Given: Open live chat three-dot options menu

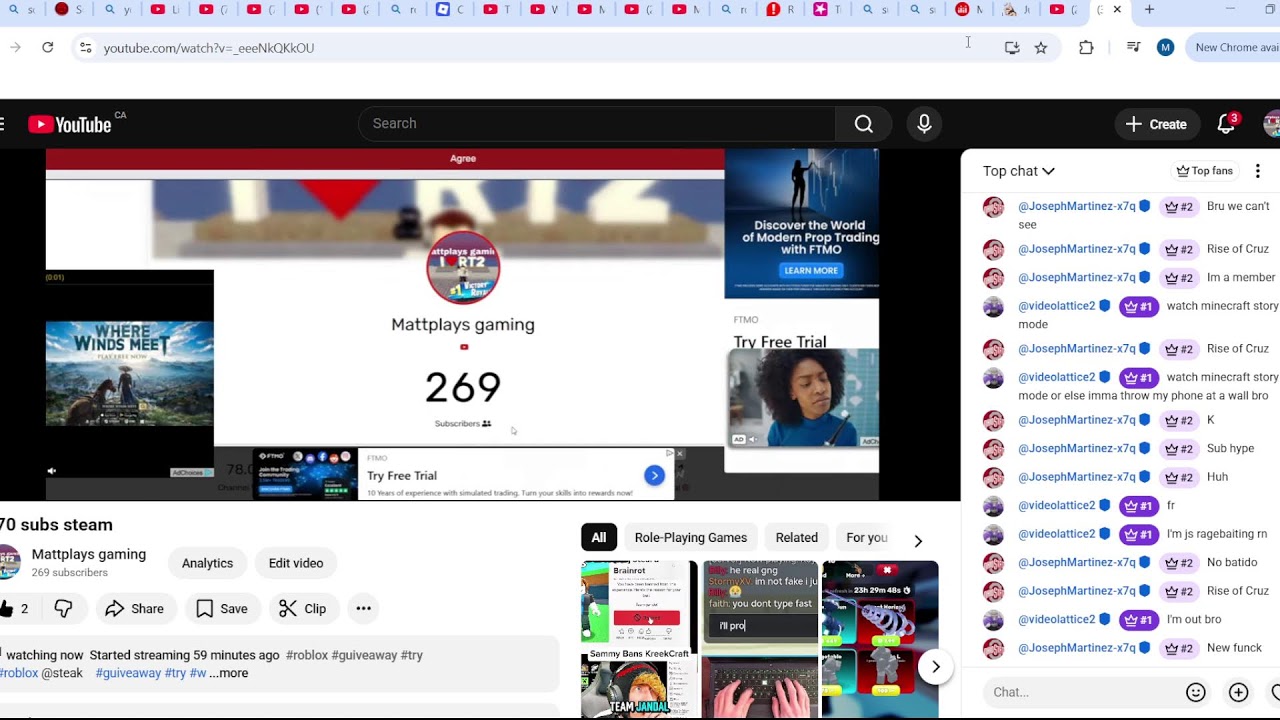Looking at the screenshot, I should [x=1258, y=171].
